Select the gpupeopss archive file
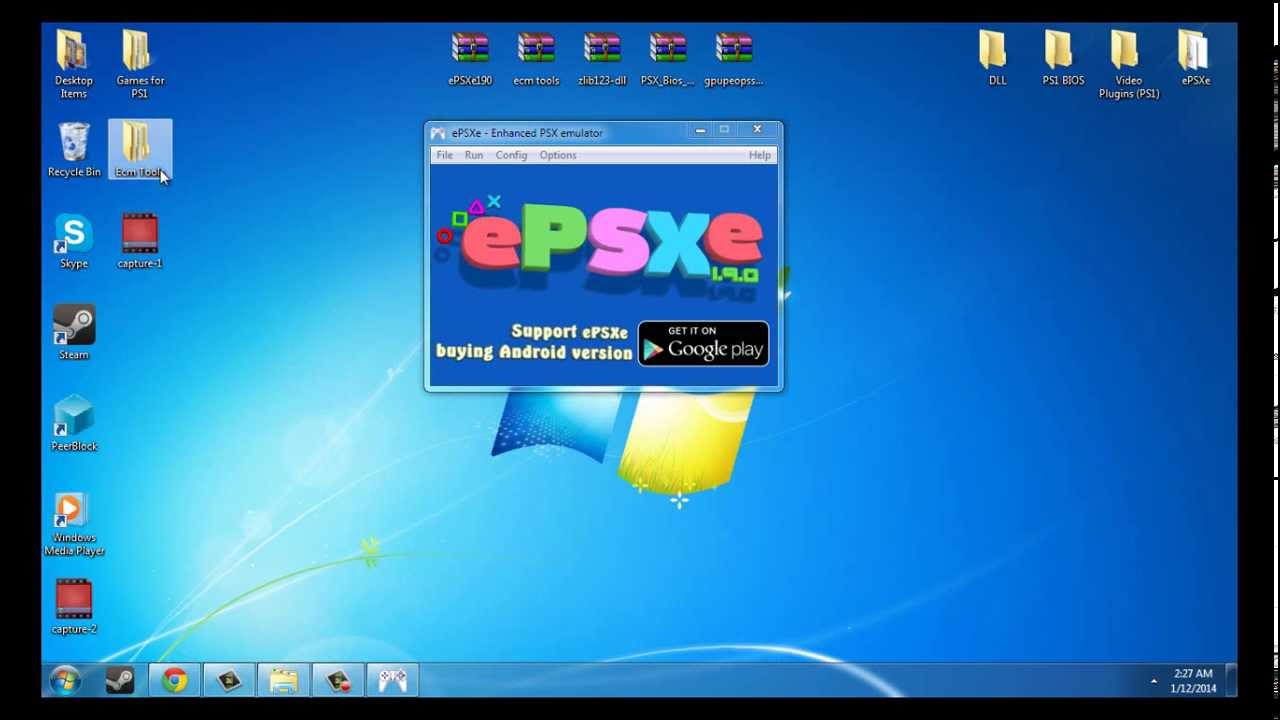The height and width of the screenshot is (720, 1280). (x=734, y=59)
